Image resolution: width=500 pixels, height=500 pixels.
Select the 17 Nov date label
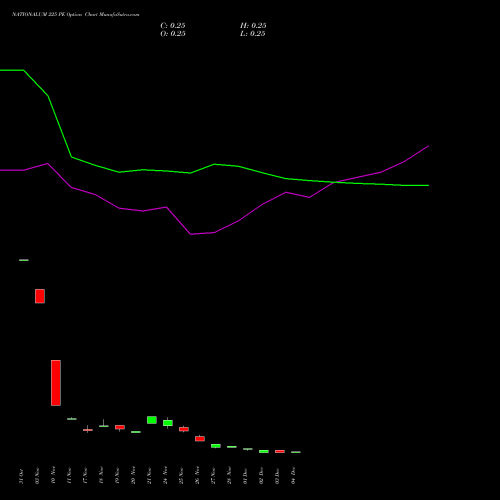(85, 476)
